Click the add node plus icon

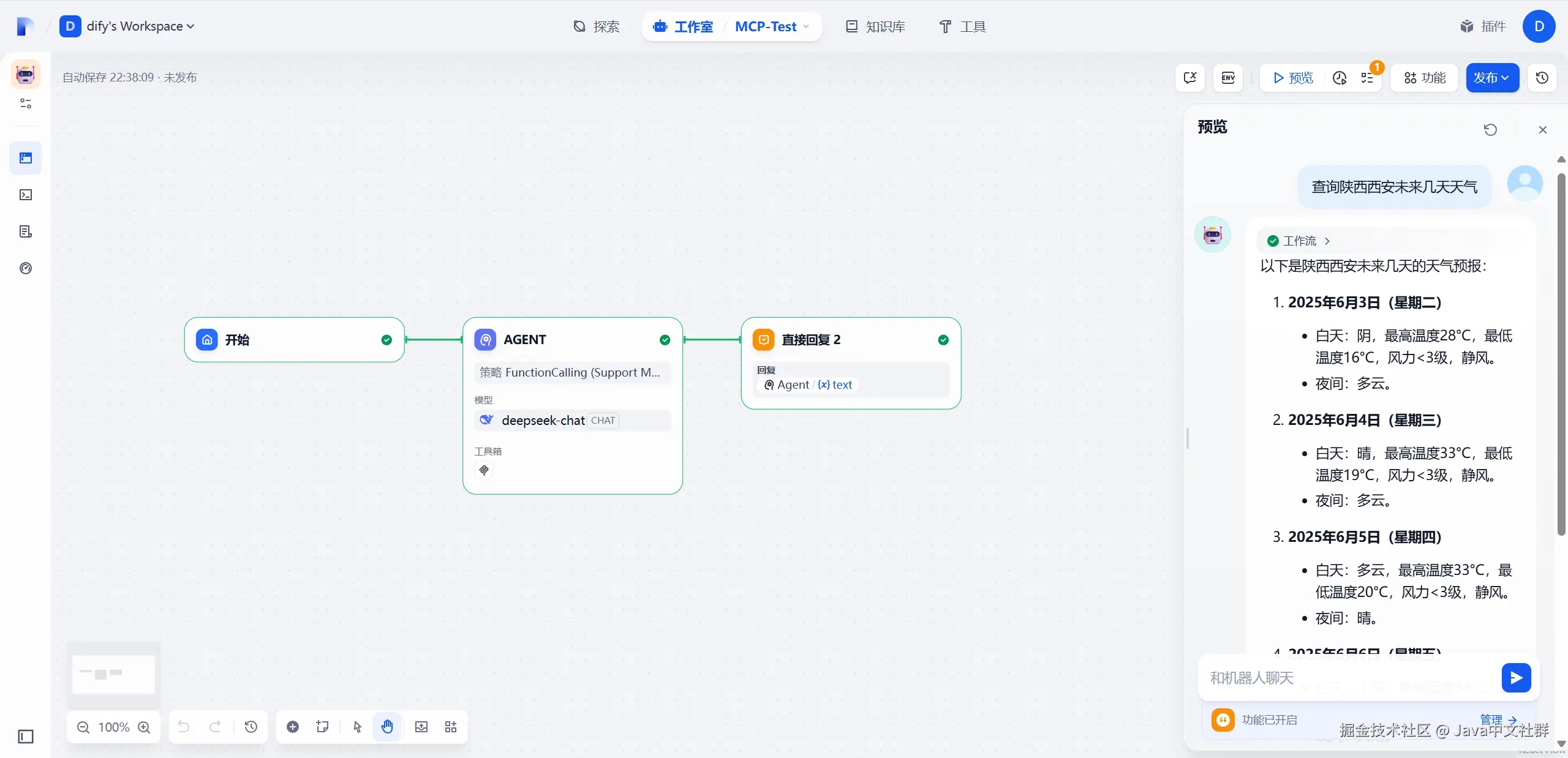pos(293,727)
